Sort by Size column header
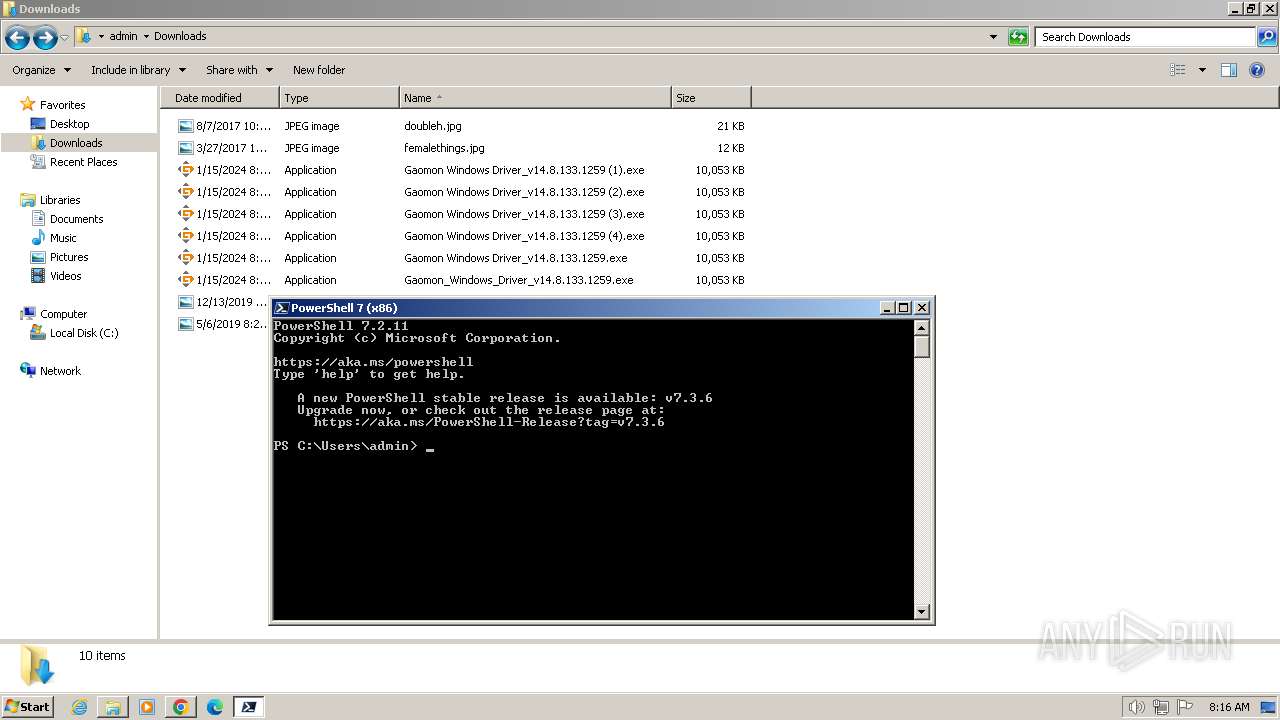 [711, 98]
